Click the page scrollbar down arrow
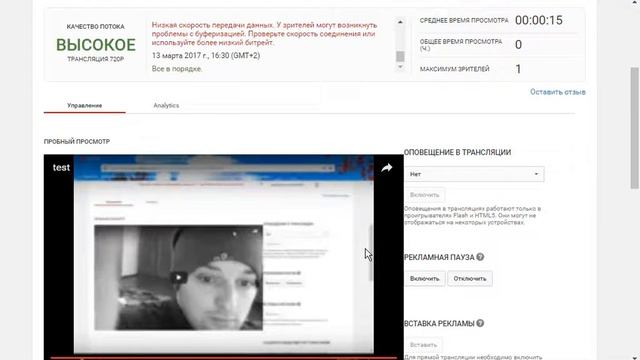This screenshot has height=360, width=640. [x=635, y=357]
